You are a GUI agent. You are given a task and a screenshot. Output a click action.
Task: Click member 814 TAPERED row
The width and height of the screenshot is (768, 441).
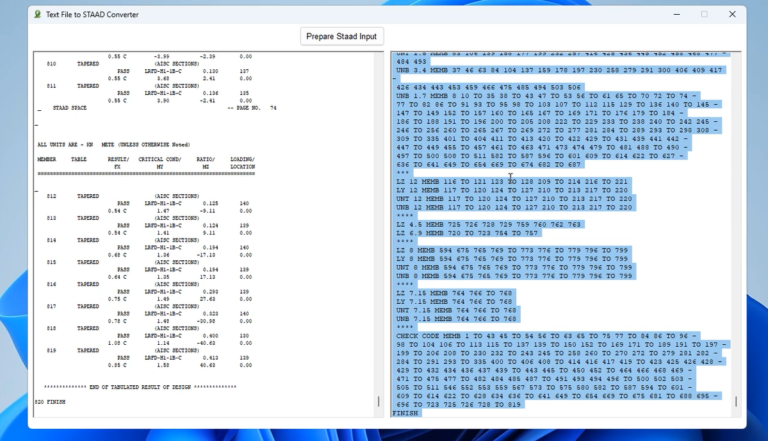click(123, 240)
